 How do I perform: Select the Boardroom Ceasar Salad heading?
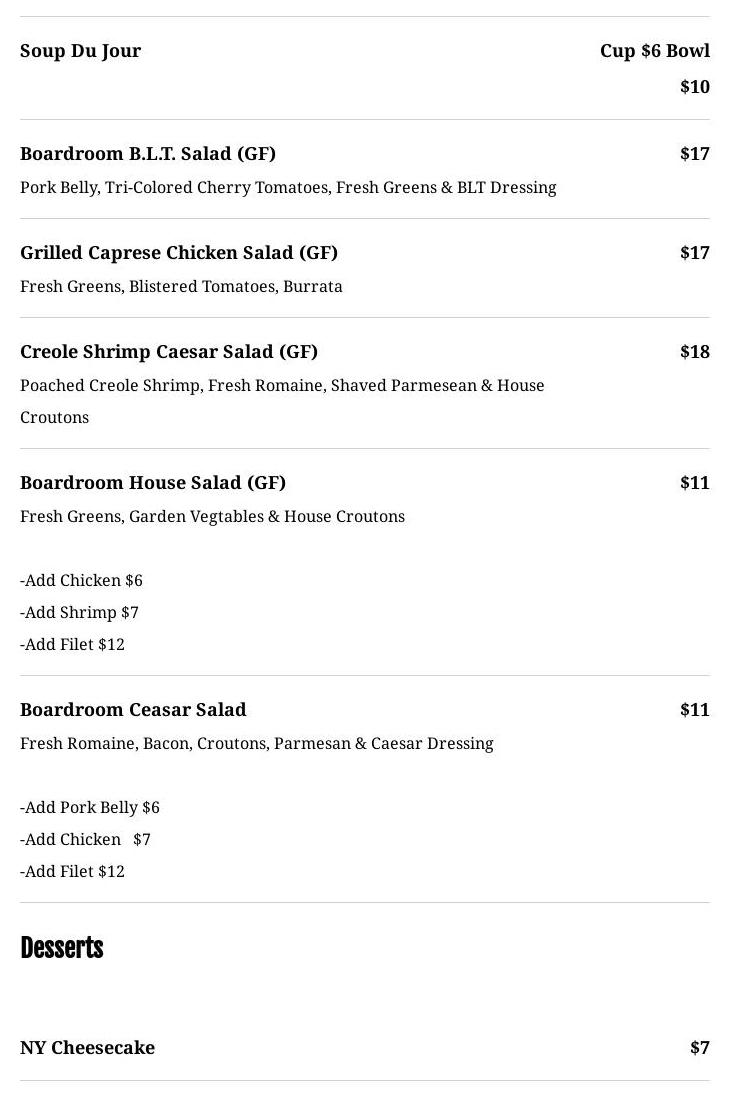(133, 710)
